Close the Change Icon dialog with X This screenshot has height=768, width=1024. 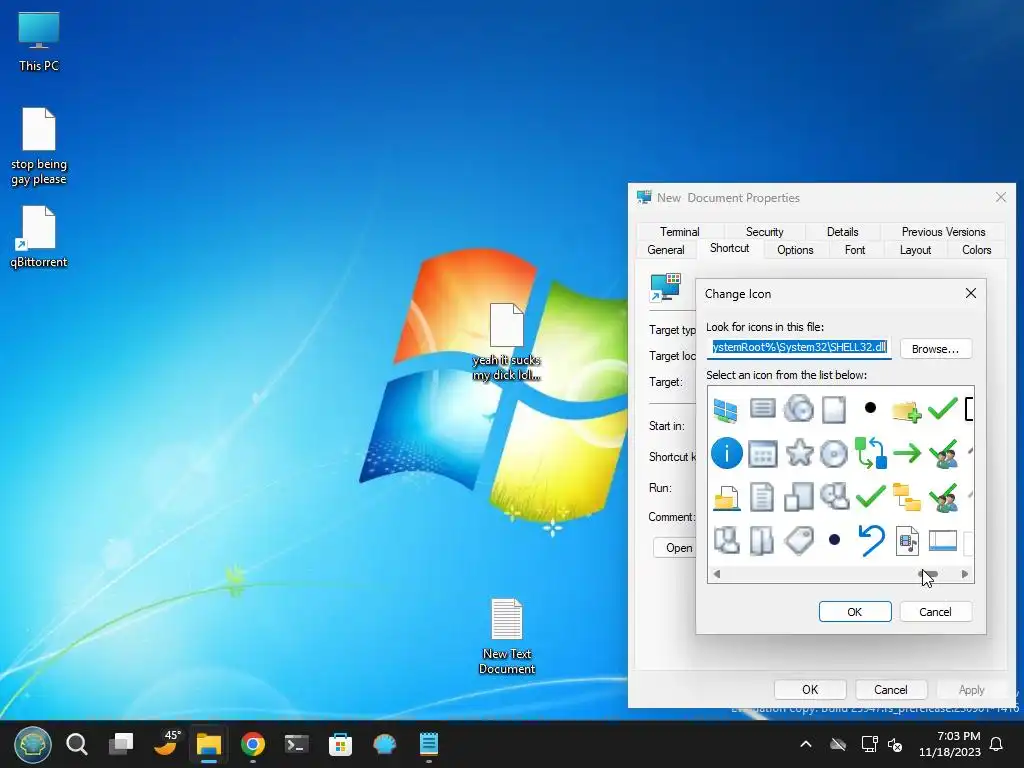970,293
